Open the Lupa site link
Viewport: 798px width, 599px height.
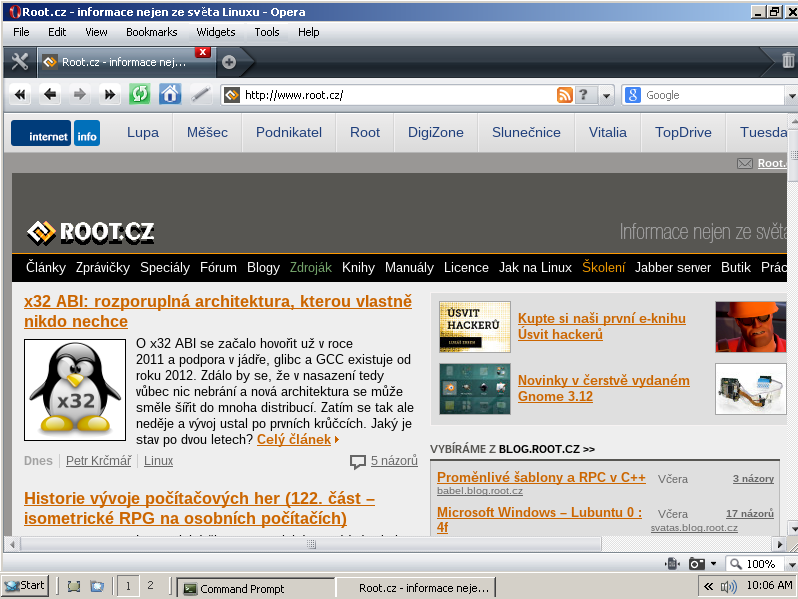click(x=142, y=132)
